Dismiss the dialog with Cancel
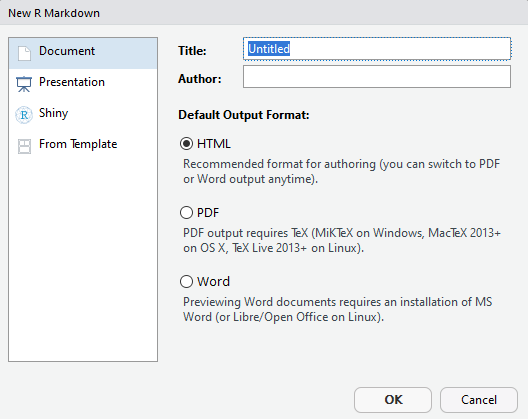The width and height of the screenshot is (528, 419). (478, 400)
